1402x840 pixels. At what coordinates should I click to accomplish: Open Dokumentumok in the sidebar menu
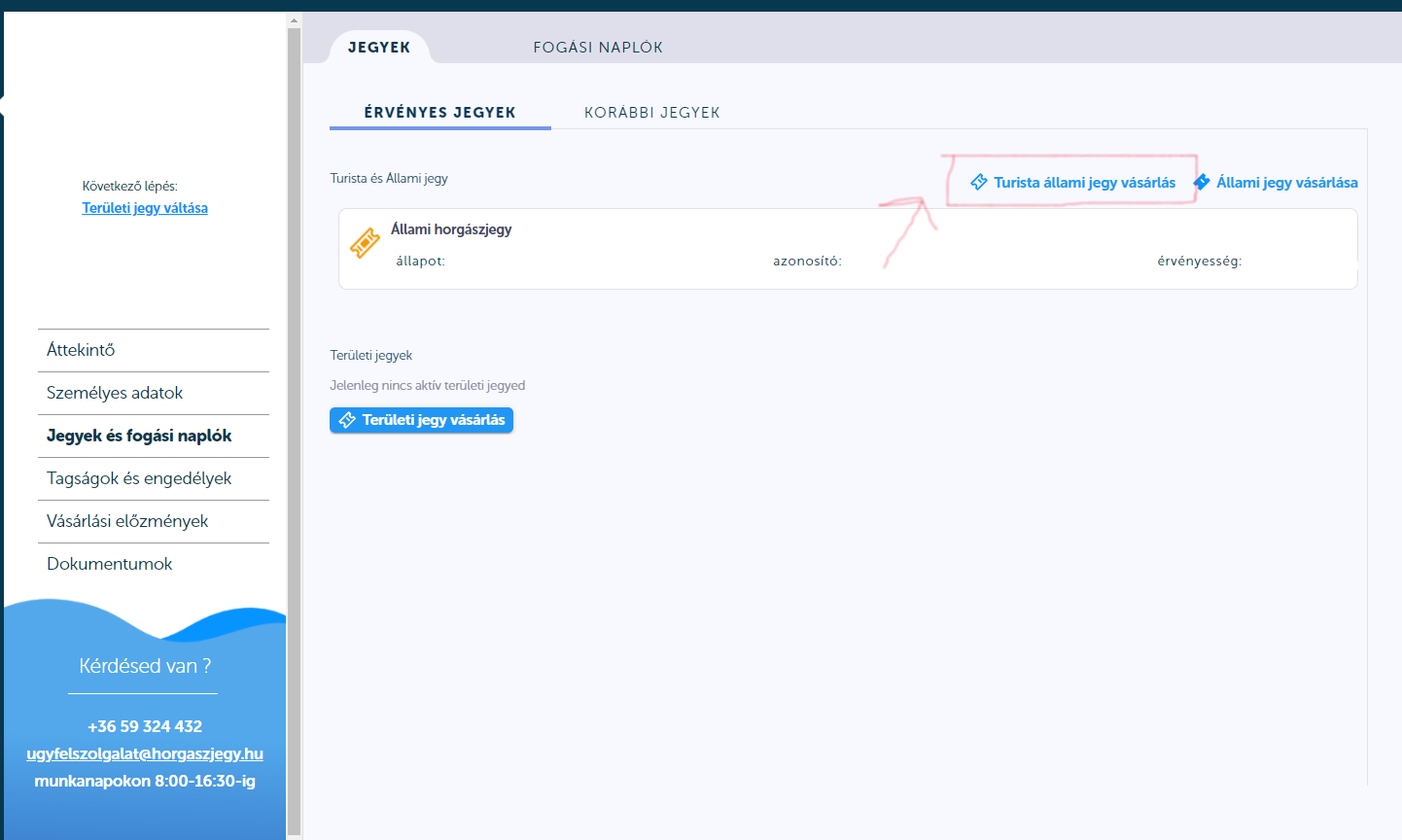click(x=154, y=564)
